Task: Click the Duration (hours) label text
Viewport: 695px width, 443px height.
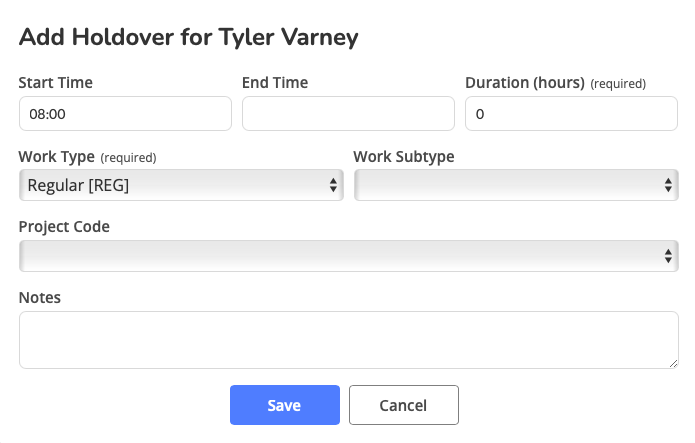Action: tap(525, 82)
